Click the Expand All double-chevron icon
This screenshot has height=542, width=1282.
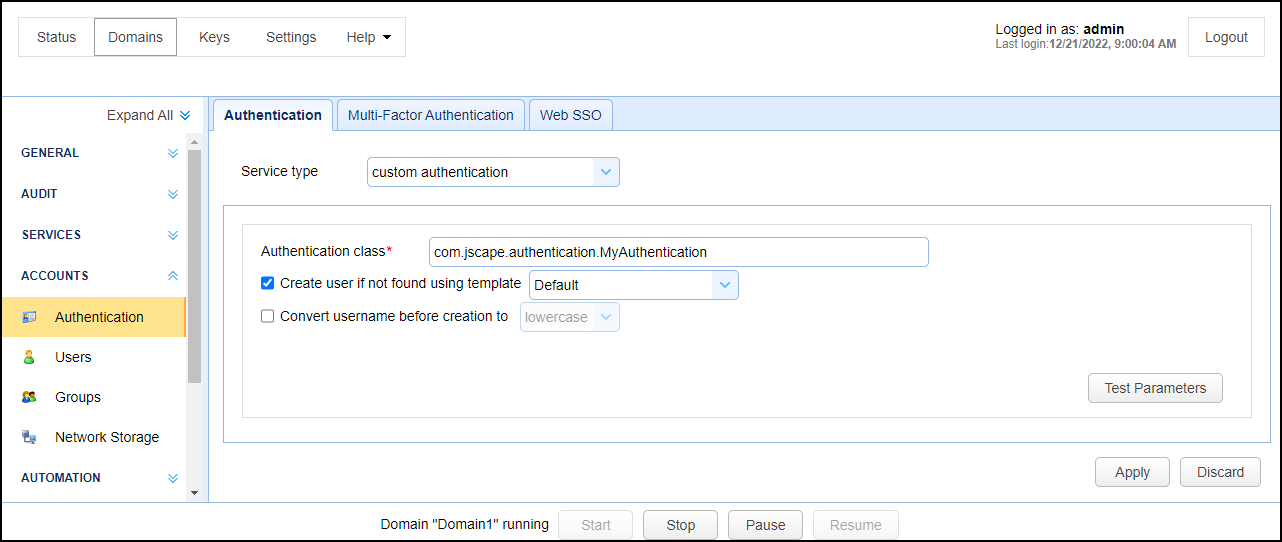pyautogui.click(x=185, y=116)
